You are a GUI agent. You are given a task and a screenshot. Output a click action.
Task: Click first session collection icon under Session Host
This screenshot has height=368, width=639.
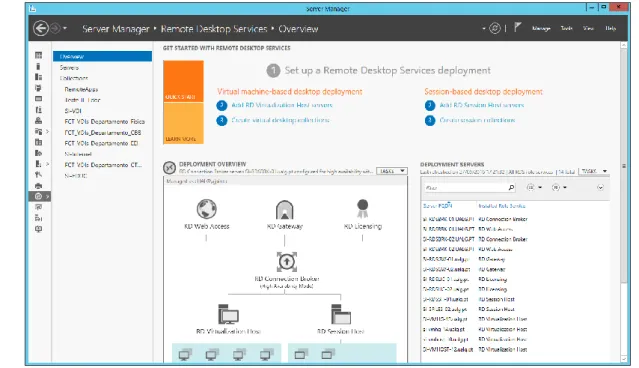pos(300,355)
